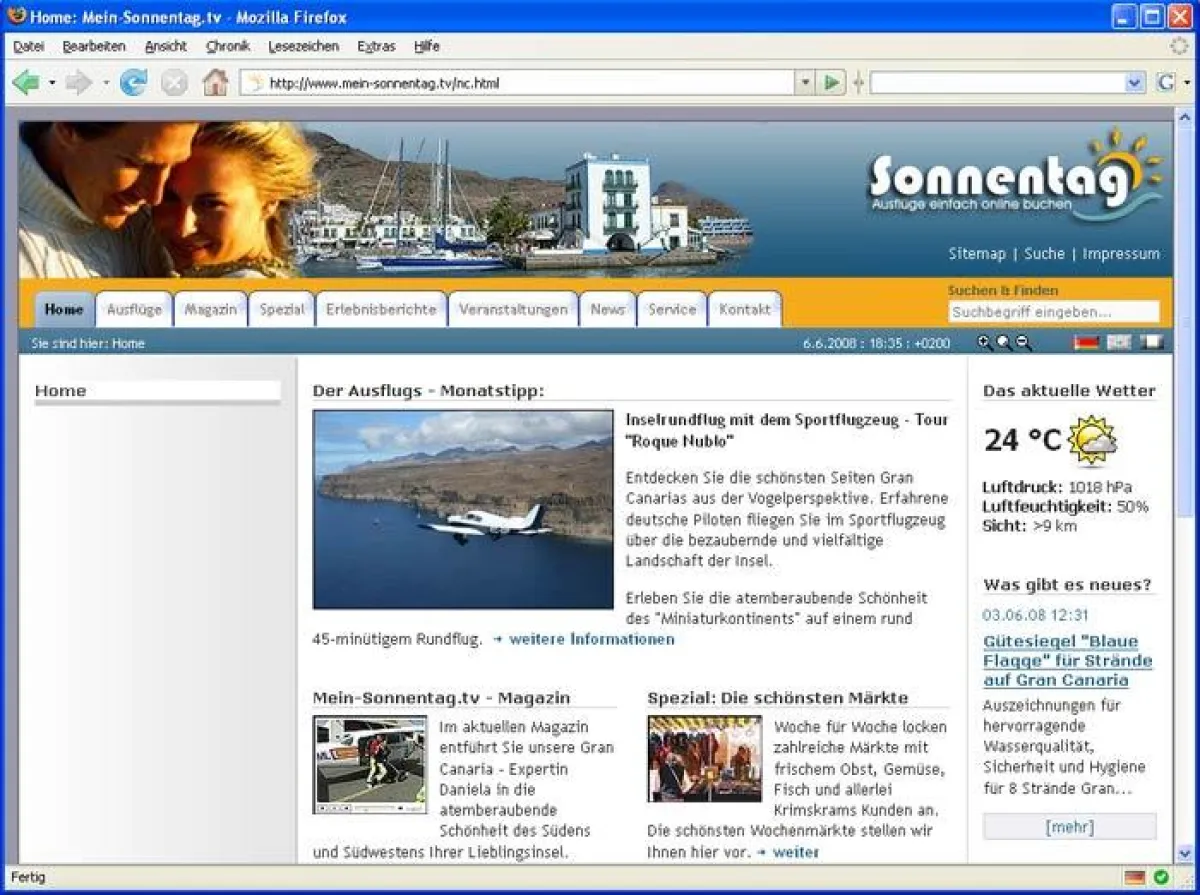The image size is (1200, 895).
Task: Switch to the Ausflüge tab
Action: pyautogui.click(x=134, y=310)
